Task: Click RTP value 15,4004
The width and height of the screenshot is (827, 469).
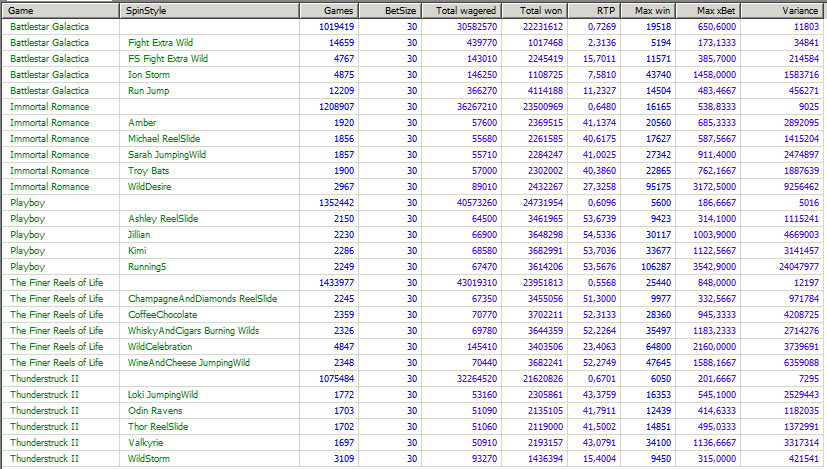Action: point(599,458)
